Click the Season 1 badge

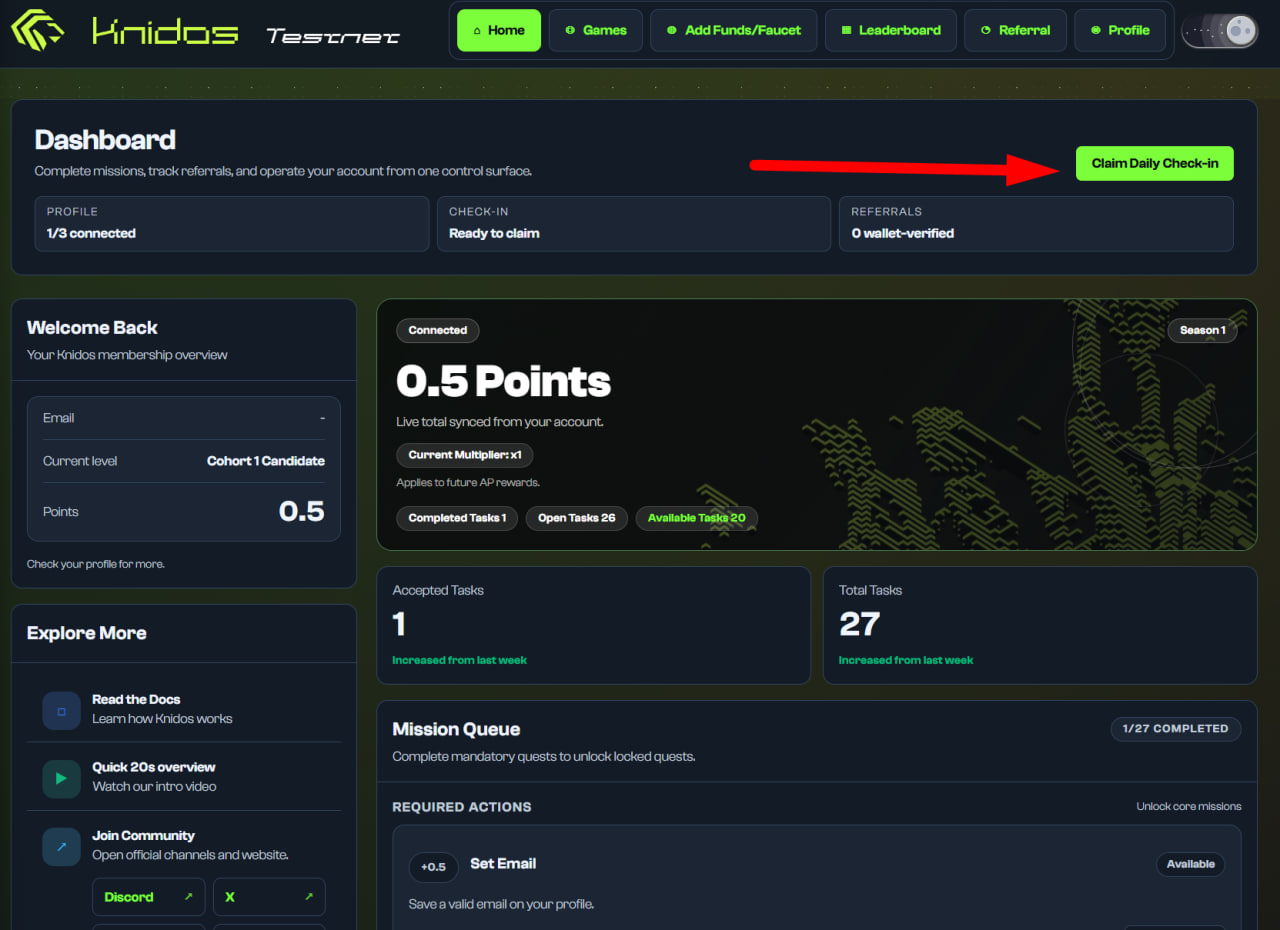pyautogui.click(x=1202, y=330)
